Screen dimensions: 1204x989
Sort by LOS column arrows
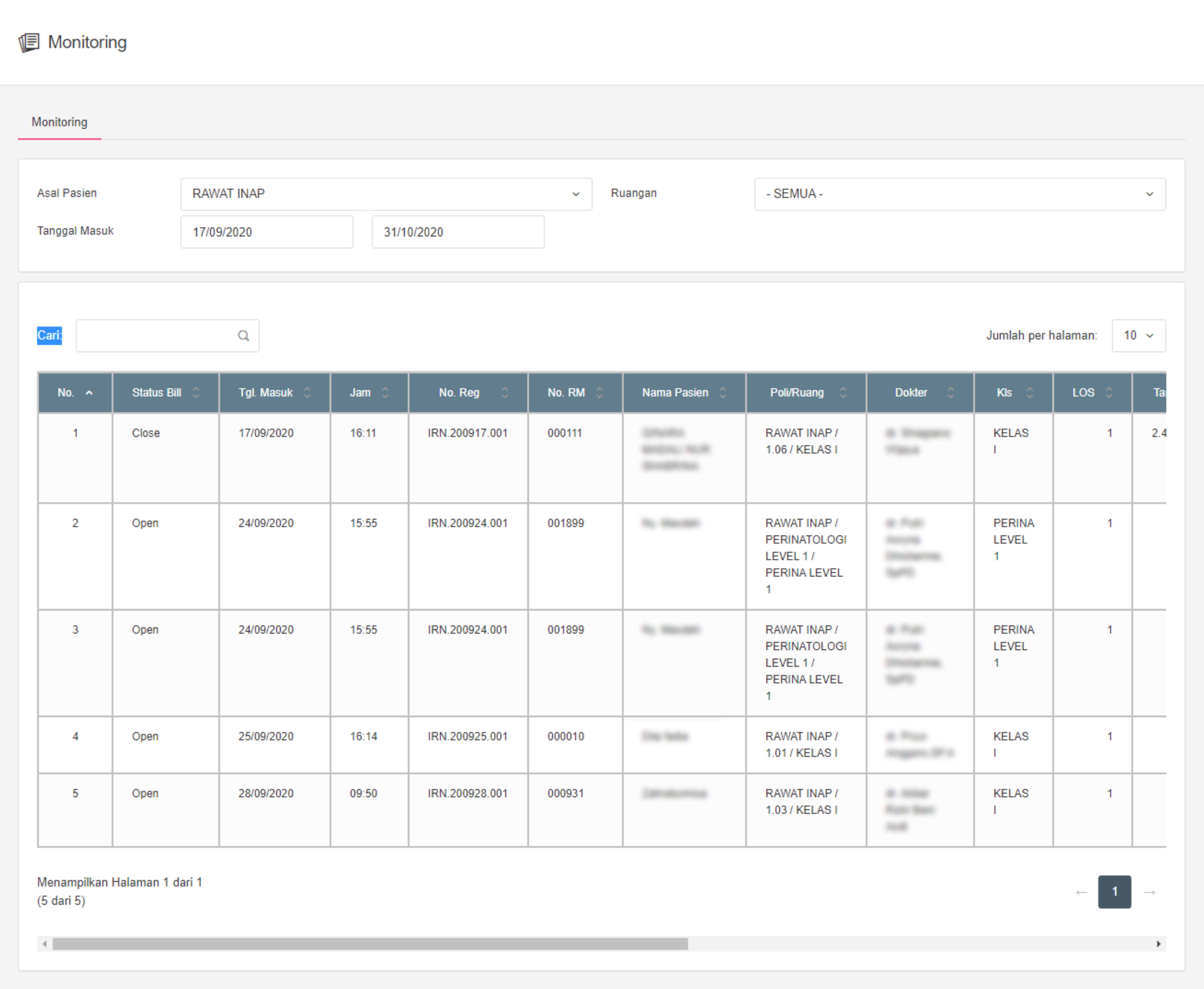pyautogui.click(x=1109, y=393)
